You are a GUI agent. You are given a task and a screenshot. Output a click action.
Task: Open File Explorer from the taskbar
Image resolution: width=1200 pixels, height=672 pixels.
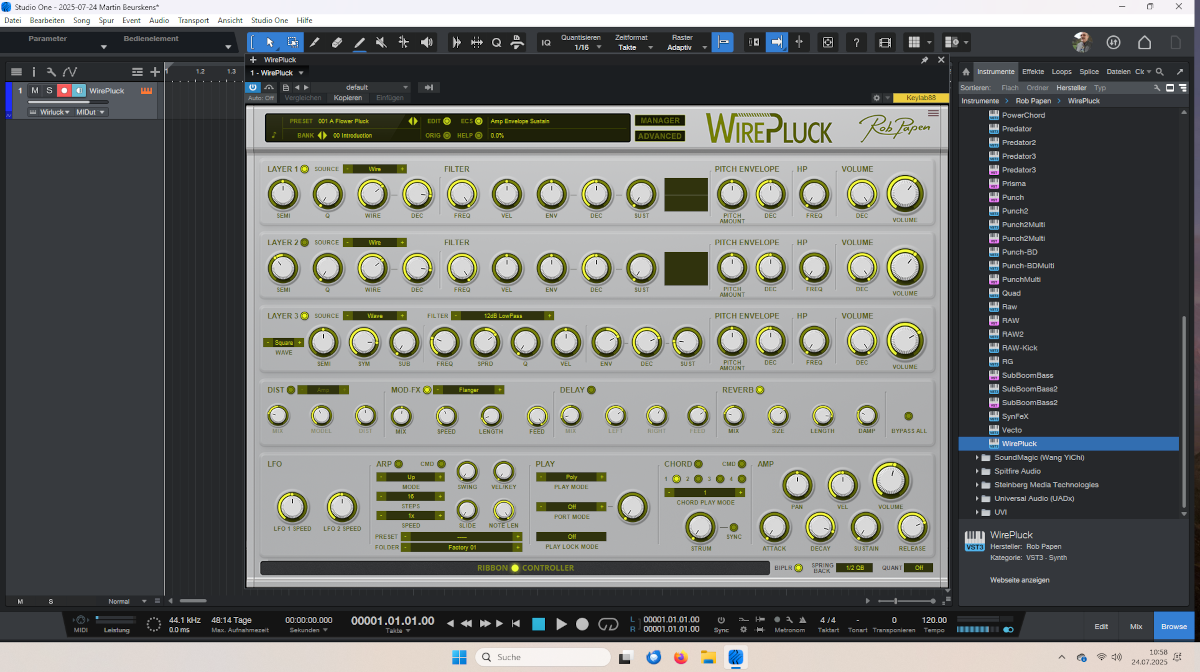coord(708,657)
